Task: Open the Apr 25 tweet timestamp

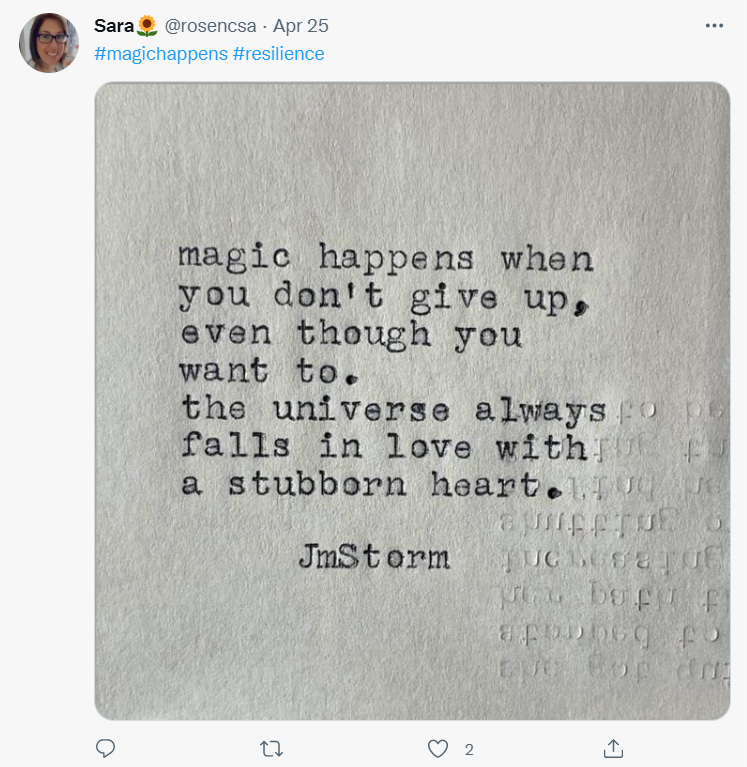Action: coord(301,26)
